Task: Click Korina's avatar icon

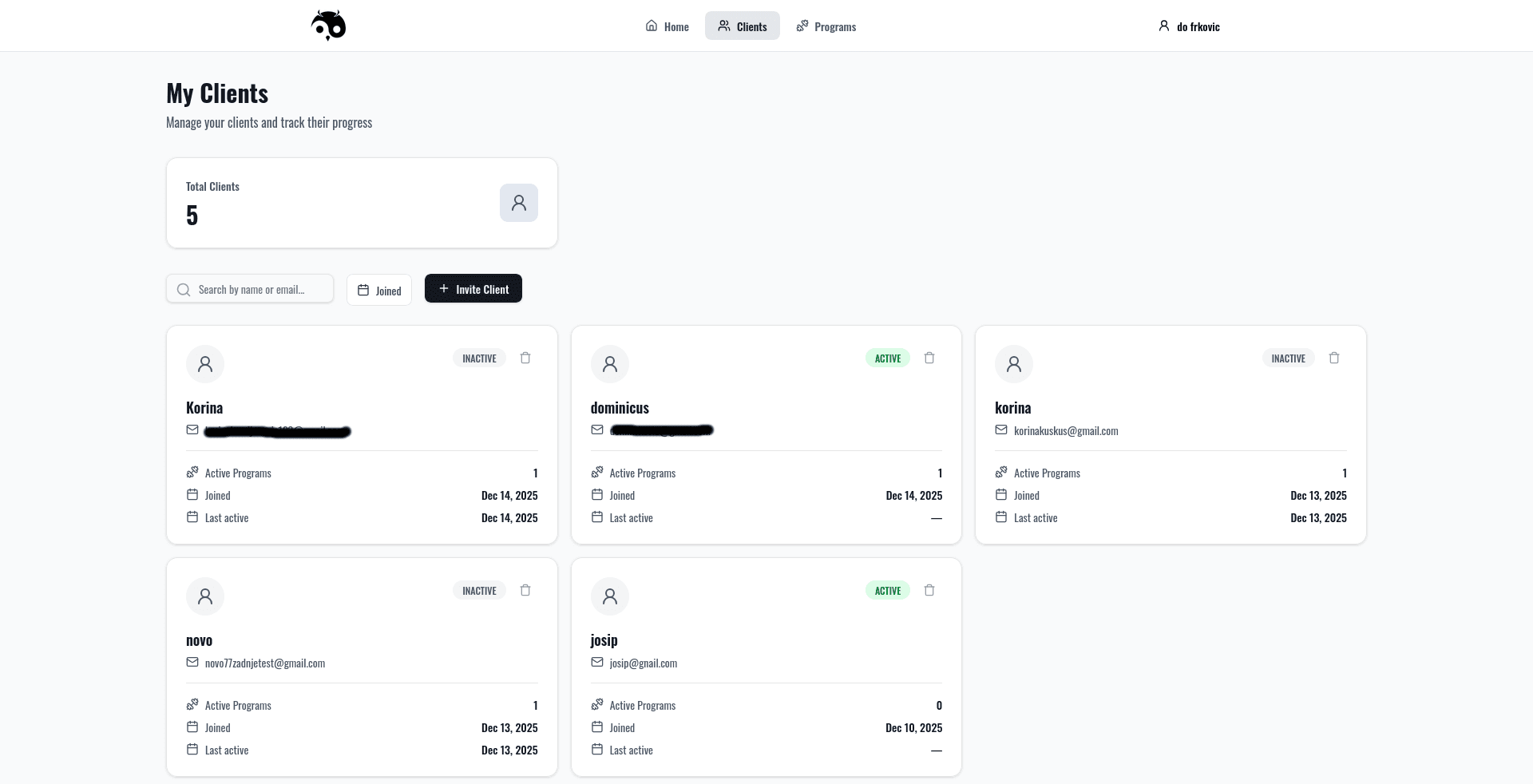Action: [205, 364]
